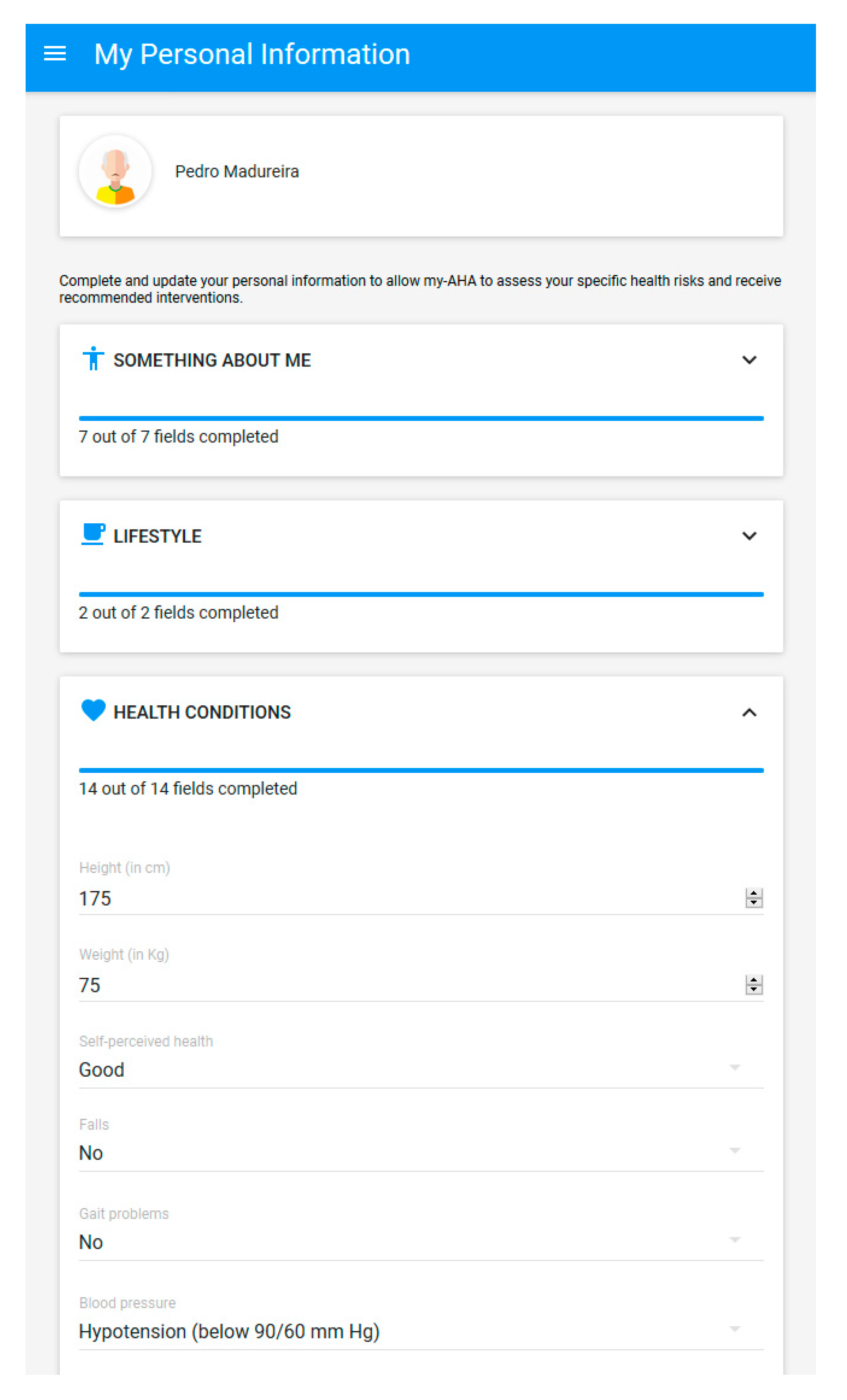Collapse the Health Conditions section

coord(749,713)
